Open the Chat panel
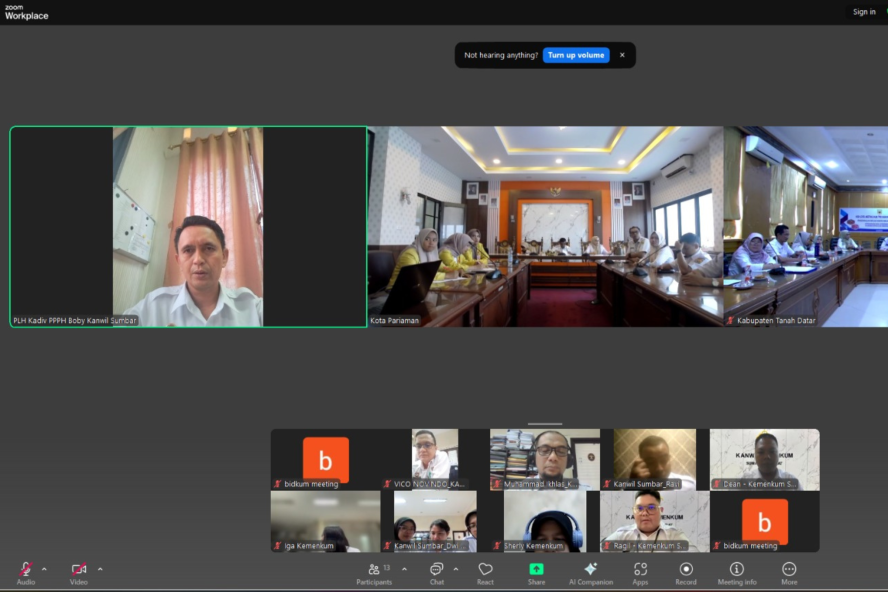The height and width of the screenshot is (592, 888). click(437, 571)
